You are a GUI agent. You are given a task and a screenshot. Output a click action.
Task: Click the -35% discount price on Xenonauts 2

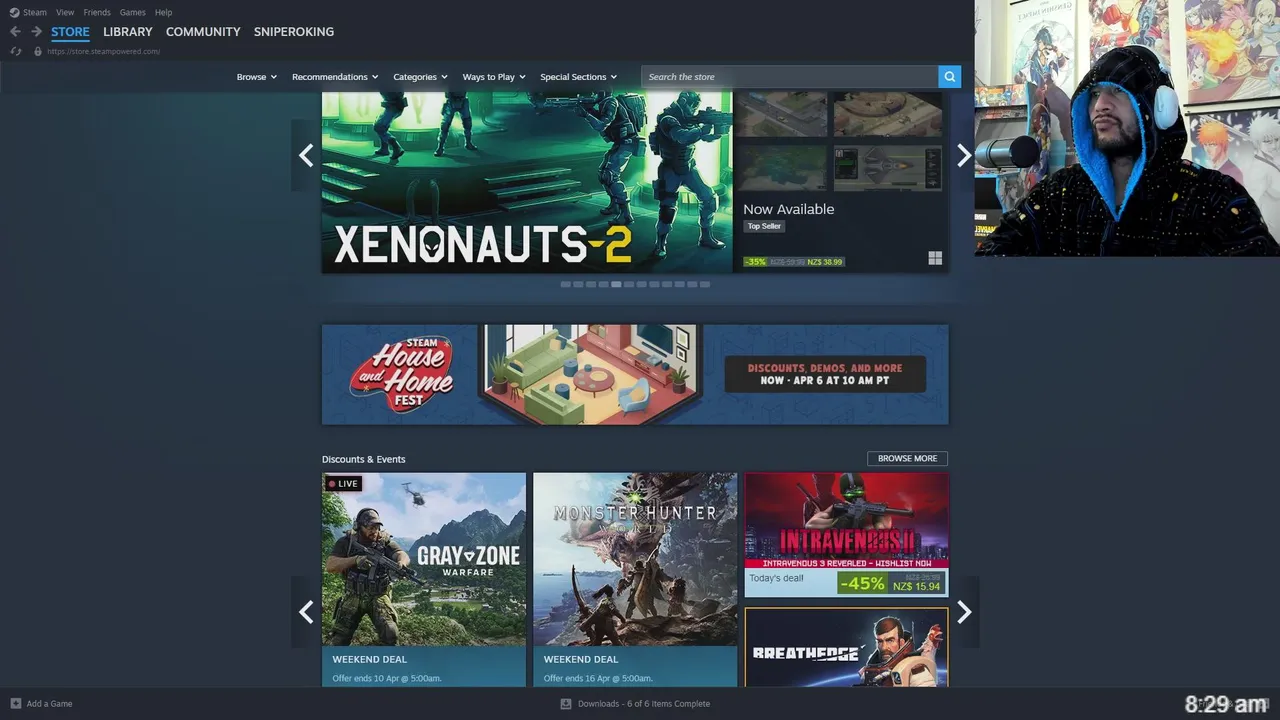click(x=794, y=262)
